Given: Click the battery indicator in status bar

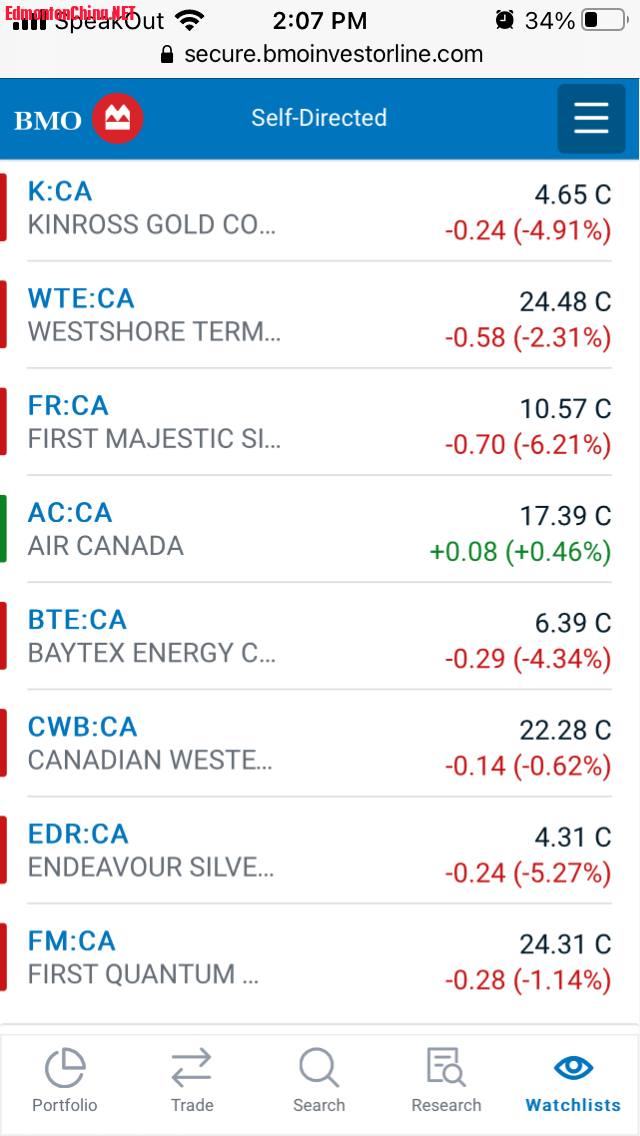Looking at the screenshot, I should 603,20.
